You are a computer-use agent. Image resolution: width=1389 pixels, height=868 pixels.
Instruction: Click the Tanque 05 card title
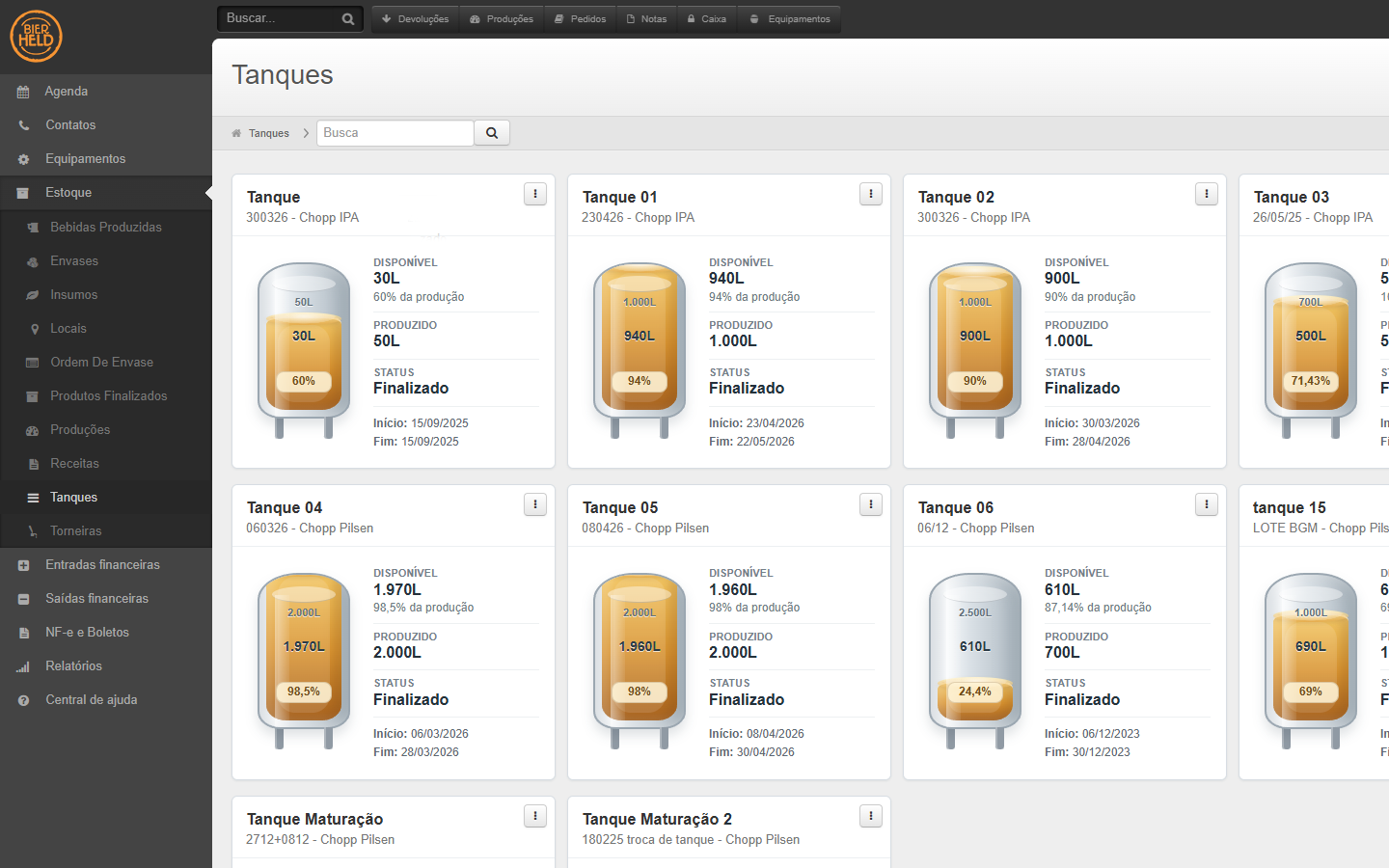pos(620,507)
